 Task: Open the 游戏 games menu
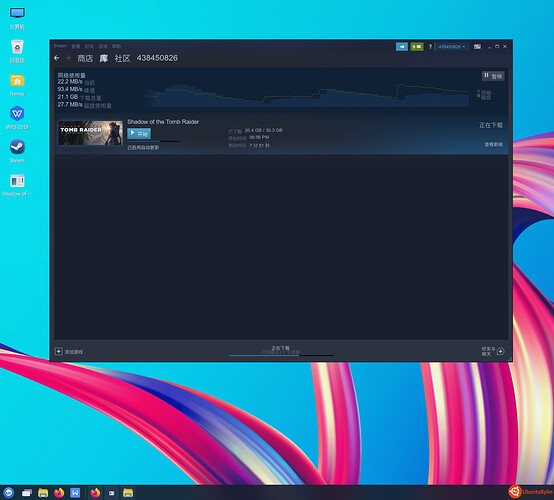(103, 46)
